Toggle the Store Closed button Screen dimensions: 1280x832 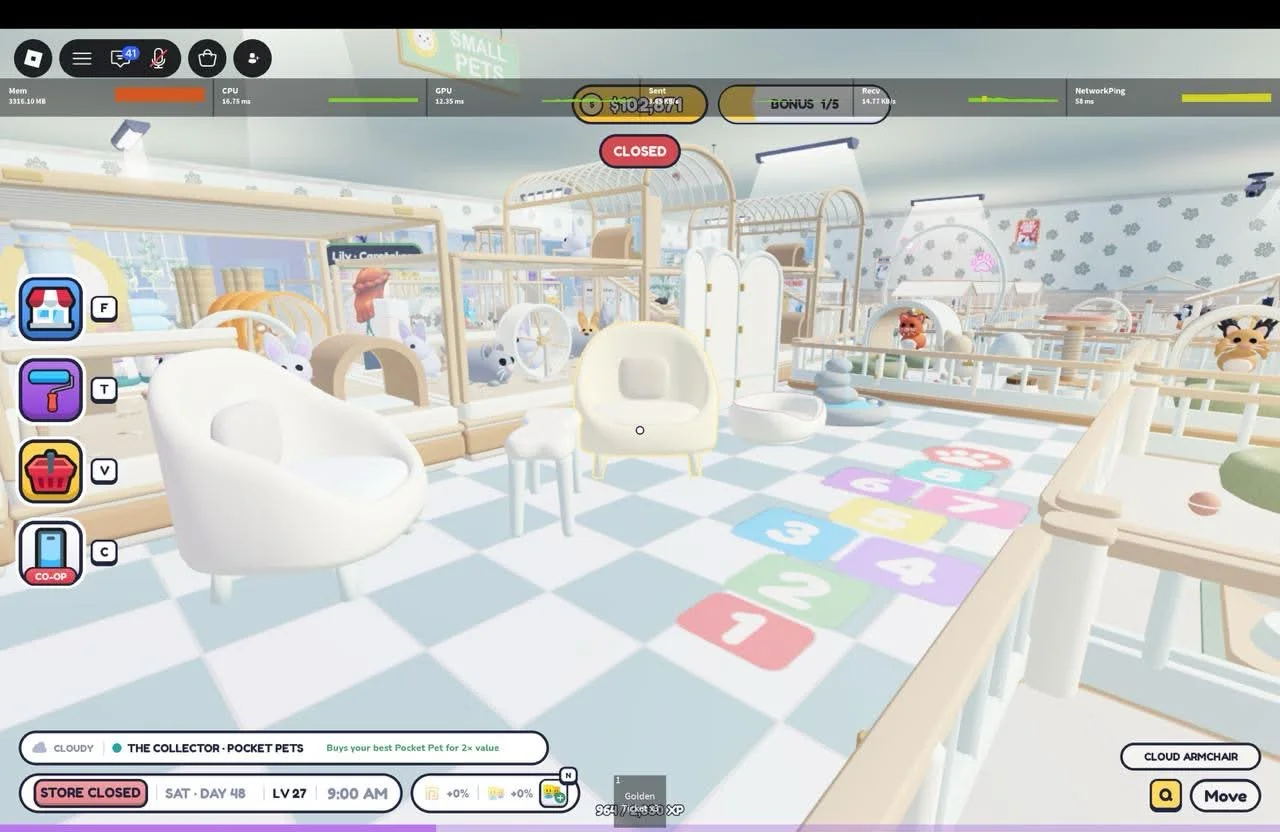click(x=91, y=793)
